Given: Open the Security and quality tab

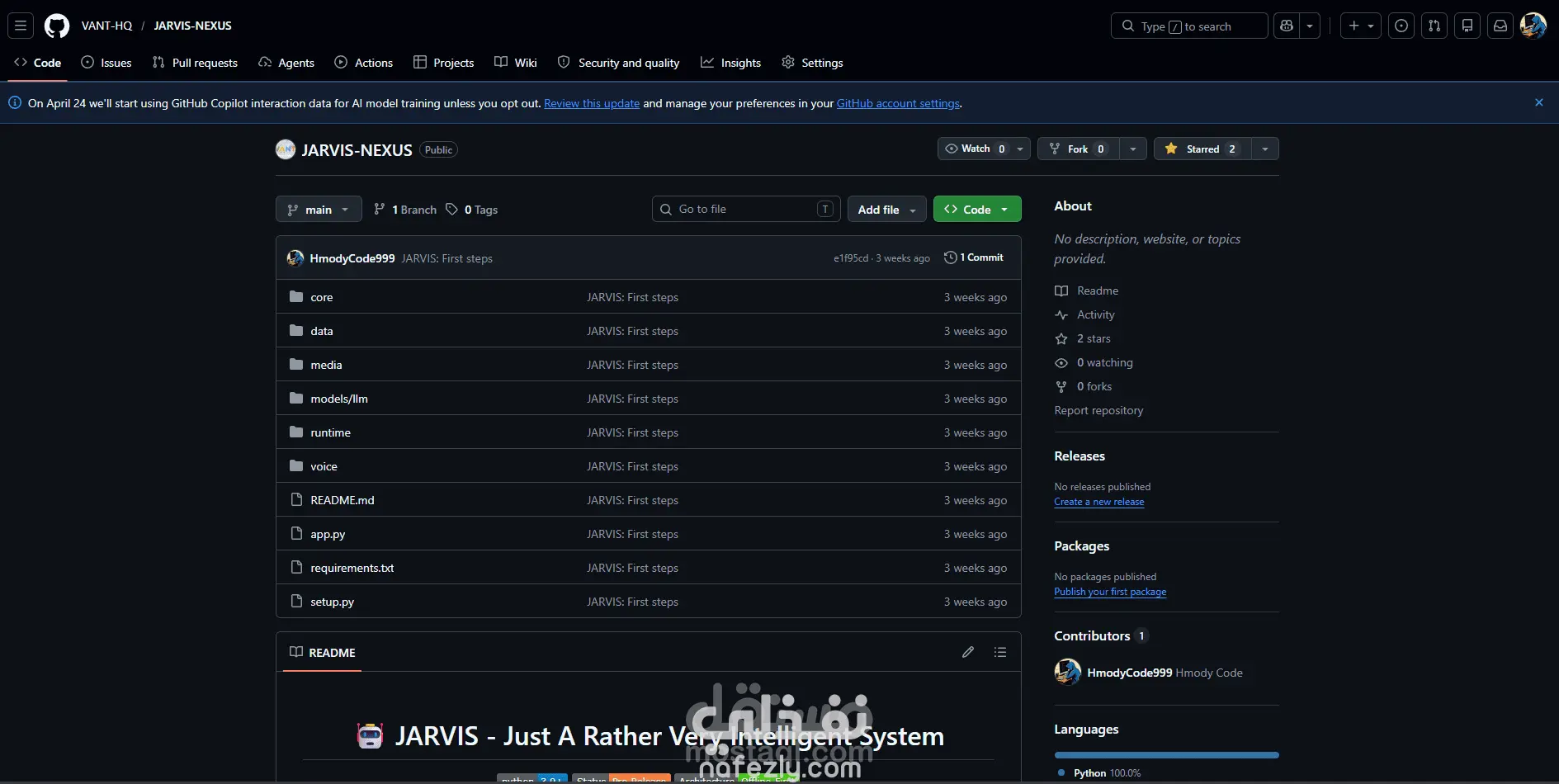Looking at the screenshot, I should coord(619,63).
